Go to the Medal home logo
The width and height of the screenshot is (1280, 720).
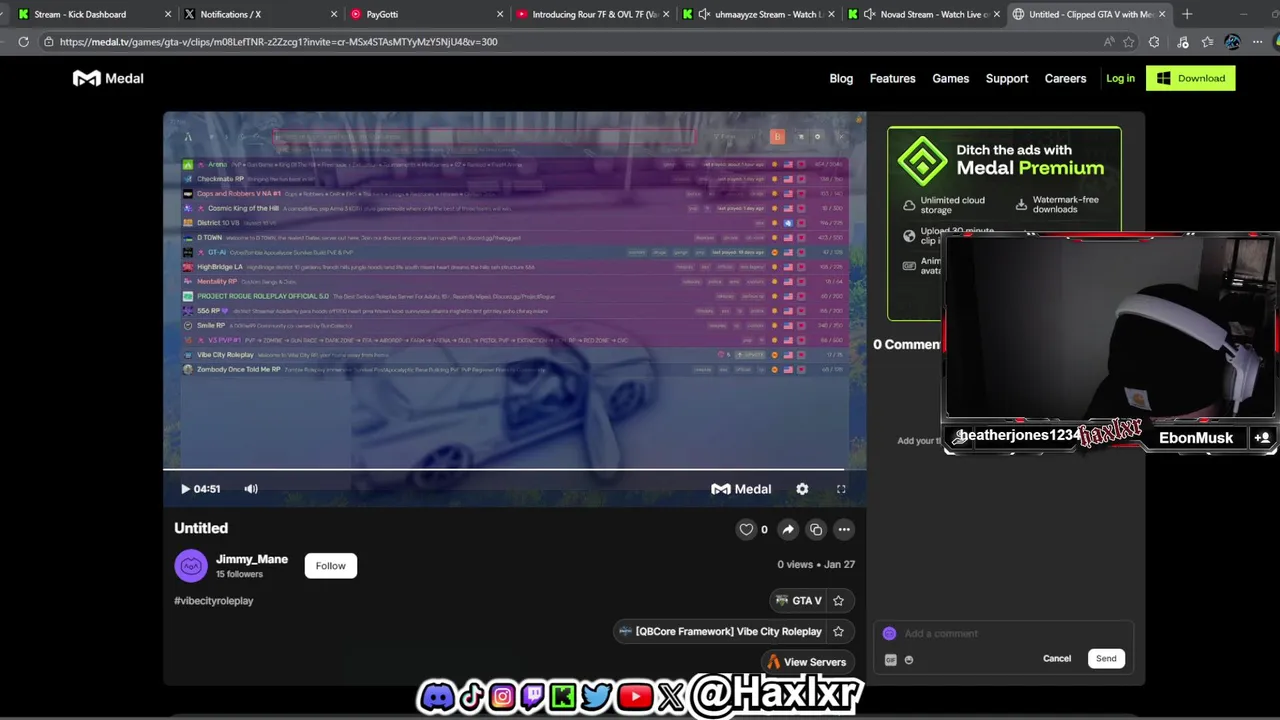[x=108, y=78]
